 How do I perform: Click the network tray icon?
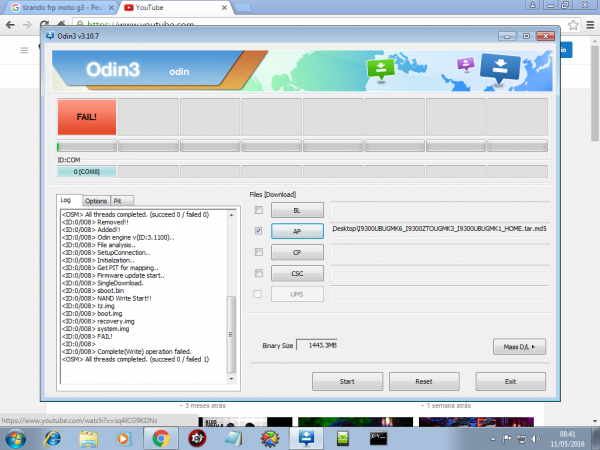(521, 439)
